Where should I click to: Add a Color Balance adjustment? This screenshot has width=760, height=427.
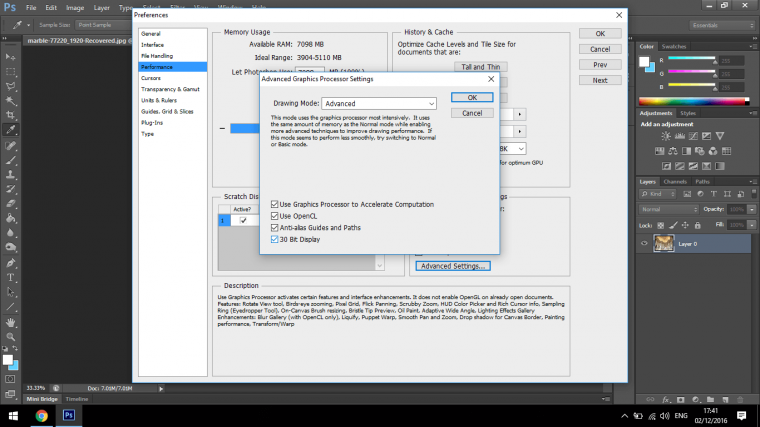(x=673, y=151)
